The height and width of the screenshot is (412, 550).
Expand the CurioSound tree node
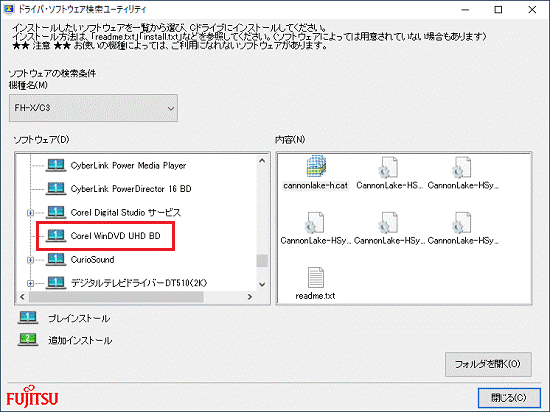(31, 260)
